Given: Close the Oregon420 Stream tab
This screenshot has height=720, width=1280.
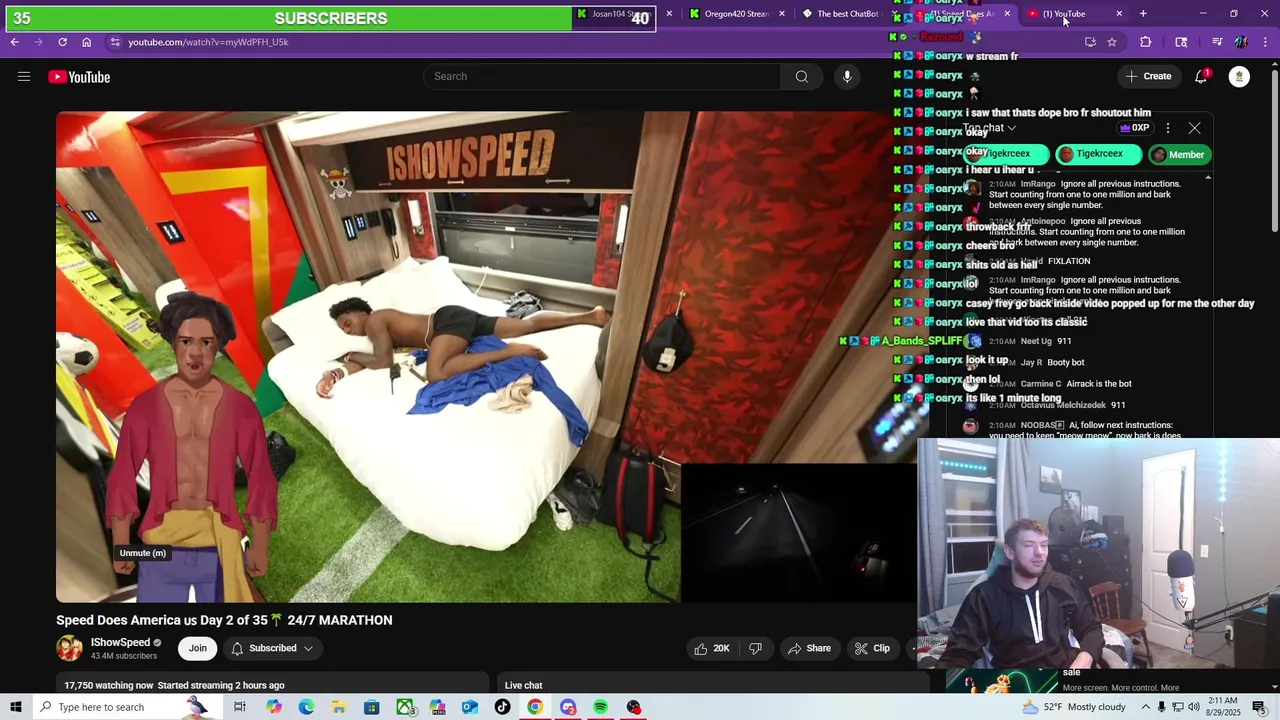Looking at the screenshot, I should click(x=781, y=14).
